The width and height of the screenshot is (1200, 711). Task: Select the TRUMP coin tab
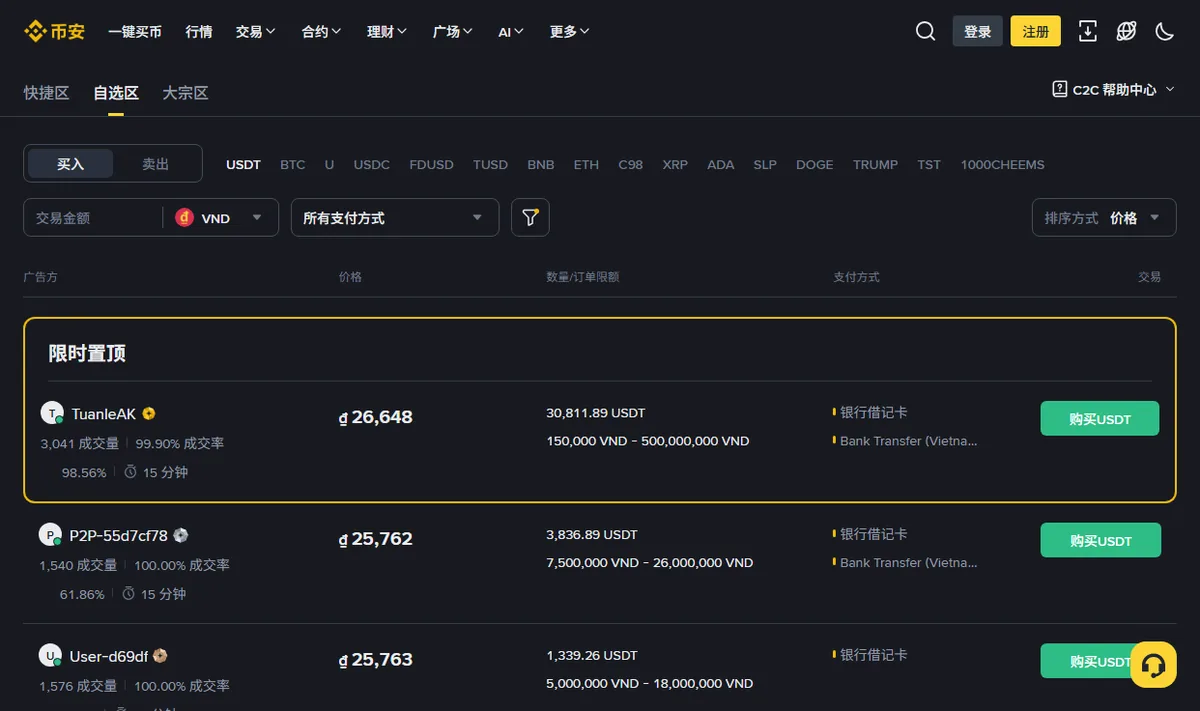click(x=876, y=164)
